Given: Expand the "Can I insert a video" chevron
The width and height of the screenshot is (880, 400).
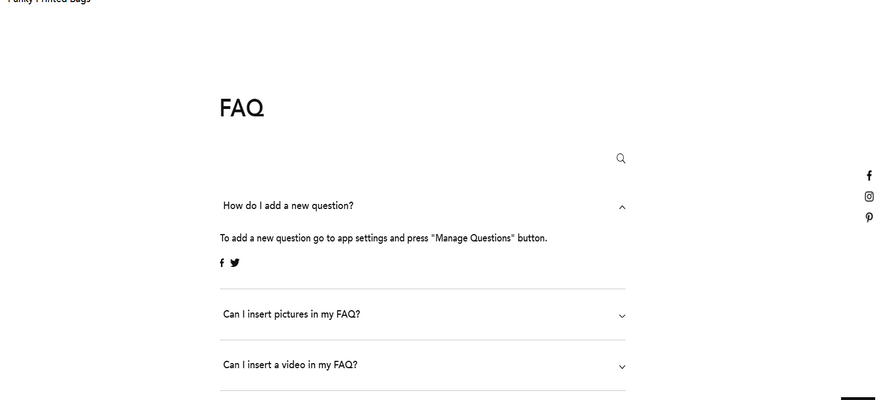Looking at the screenshot, I should pos(622,367).
